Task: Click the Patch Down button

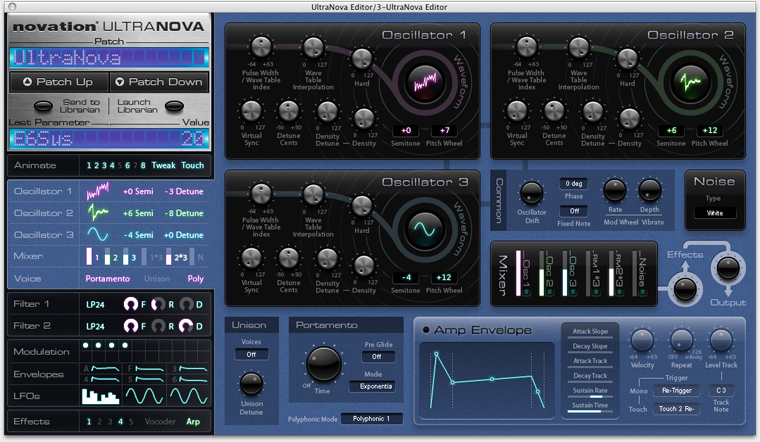Action: (159, 82)
